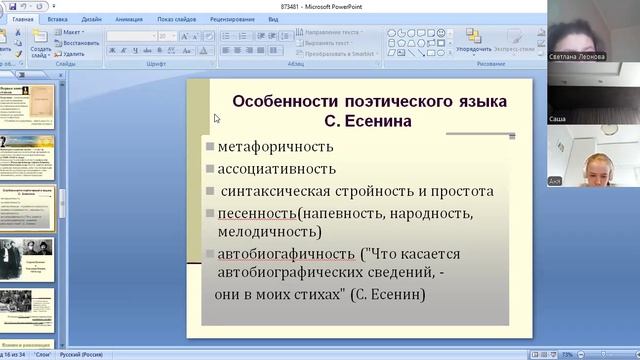Click Преобразовать в SmartArt
Image resolution: width=640 pixels, height=360 pixels.
[336, 53]
